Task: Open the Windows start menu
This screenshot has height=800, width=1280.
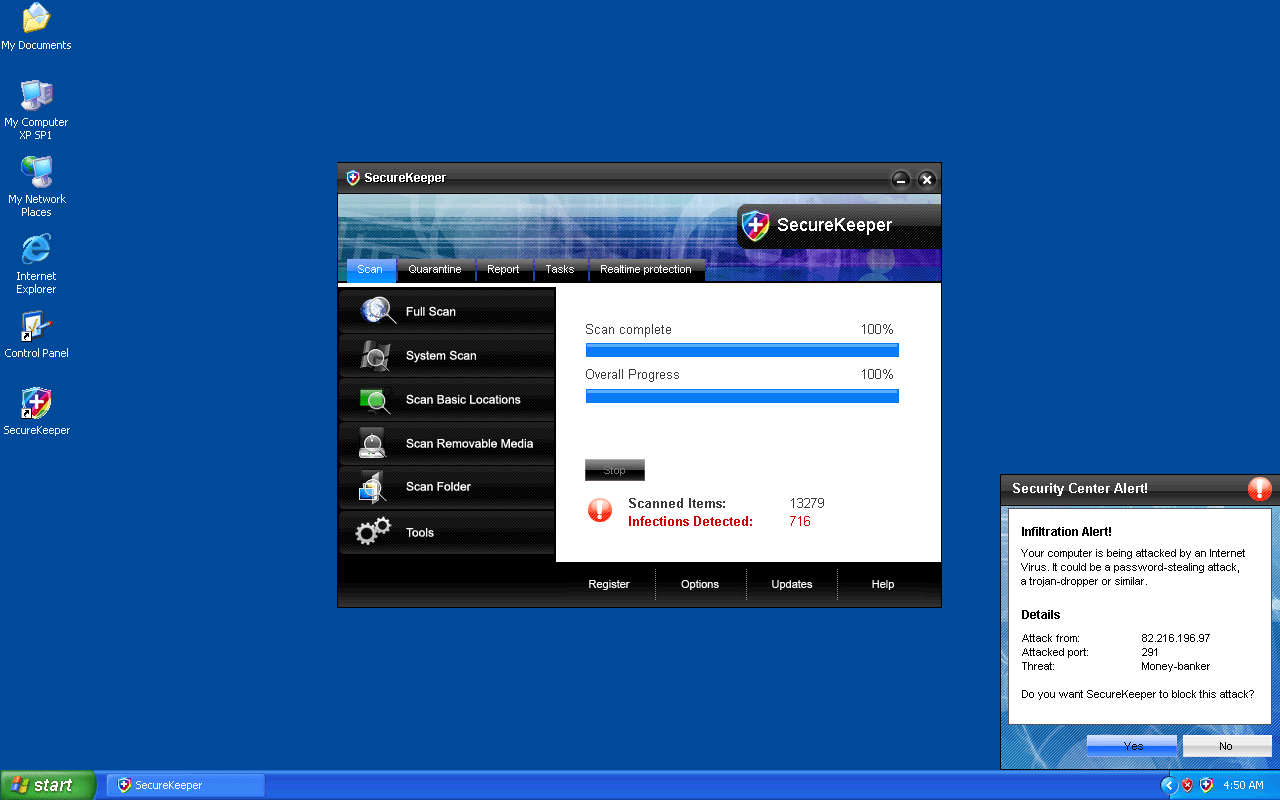Action: point(47,785)
